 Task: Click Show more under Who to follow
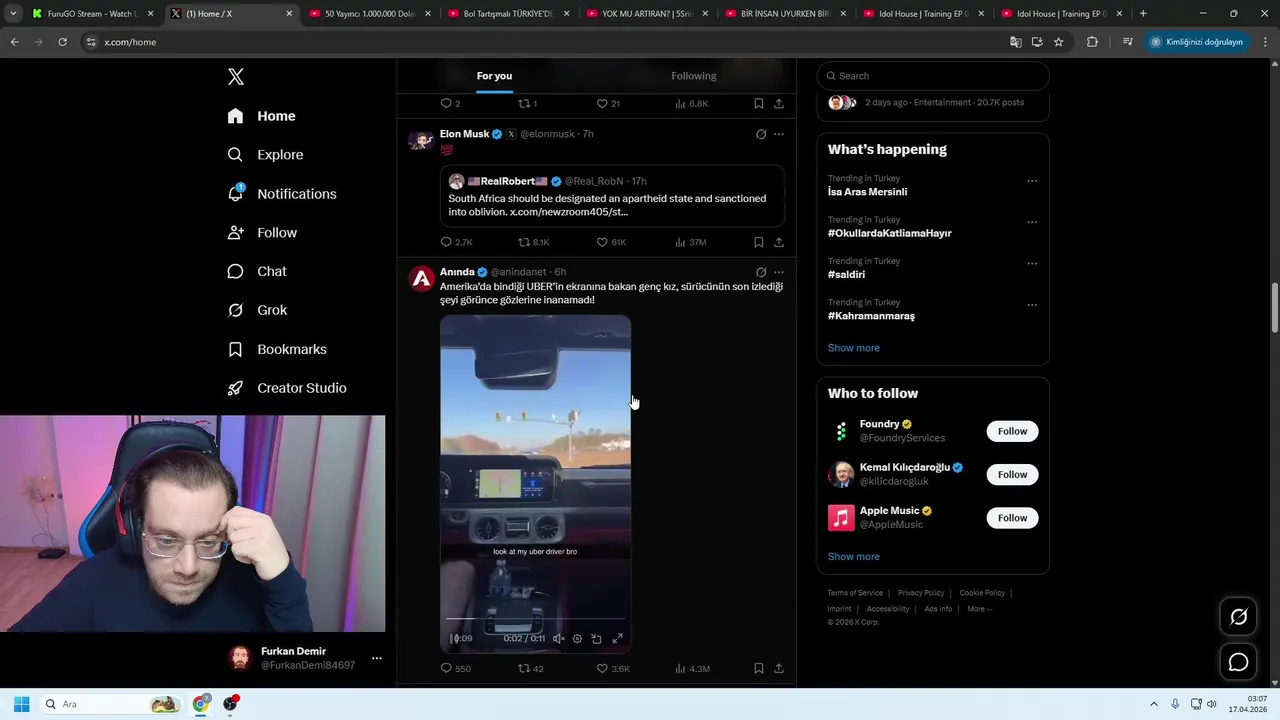click(x=853, y=556)
